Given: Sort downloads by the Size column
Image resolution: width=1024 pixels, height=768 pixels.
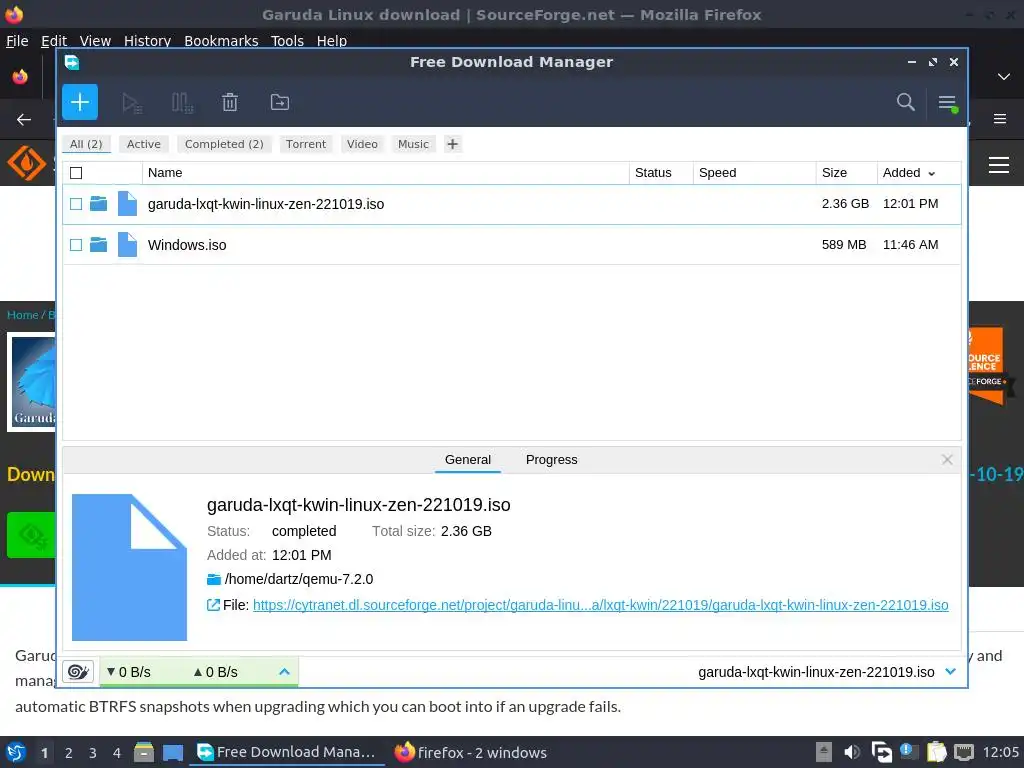Looking at the screenshot, I should [x=846, y=173].
